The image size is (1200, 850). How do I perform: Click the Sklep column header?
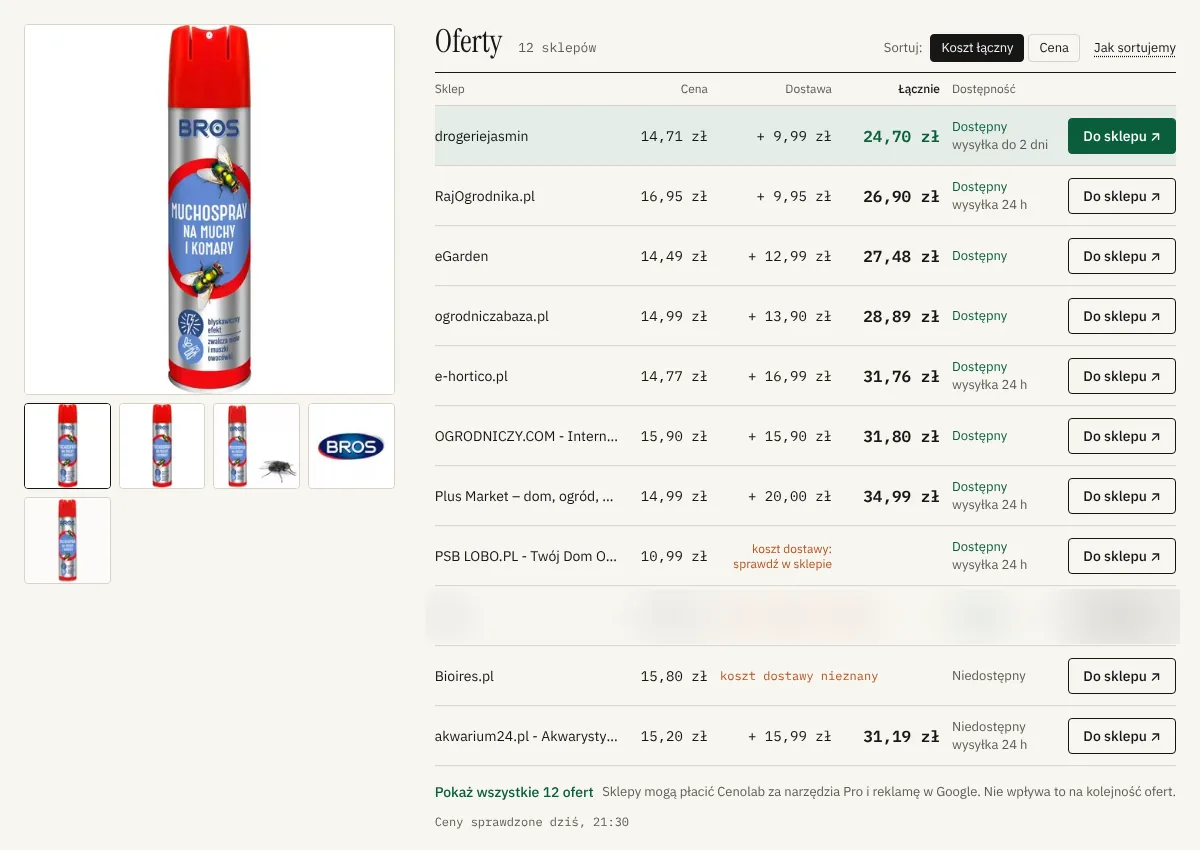(450, 89)
